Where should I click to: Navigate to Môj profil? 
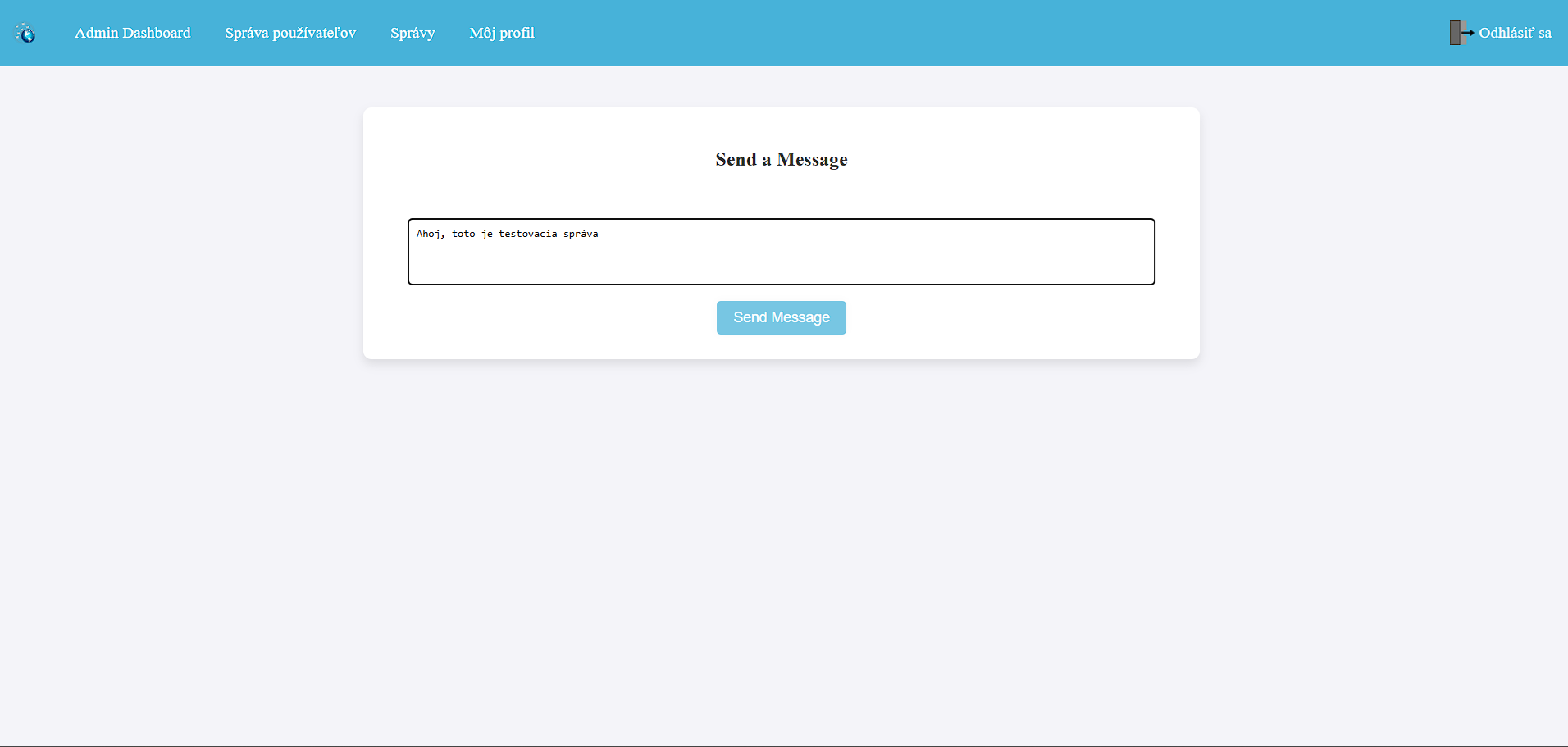pos(502,33)
